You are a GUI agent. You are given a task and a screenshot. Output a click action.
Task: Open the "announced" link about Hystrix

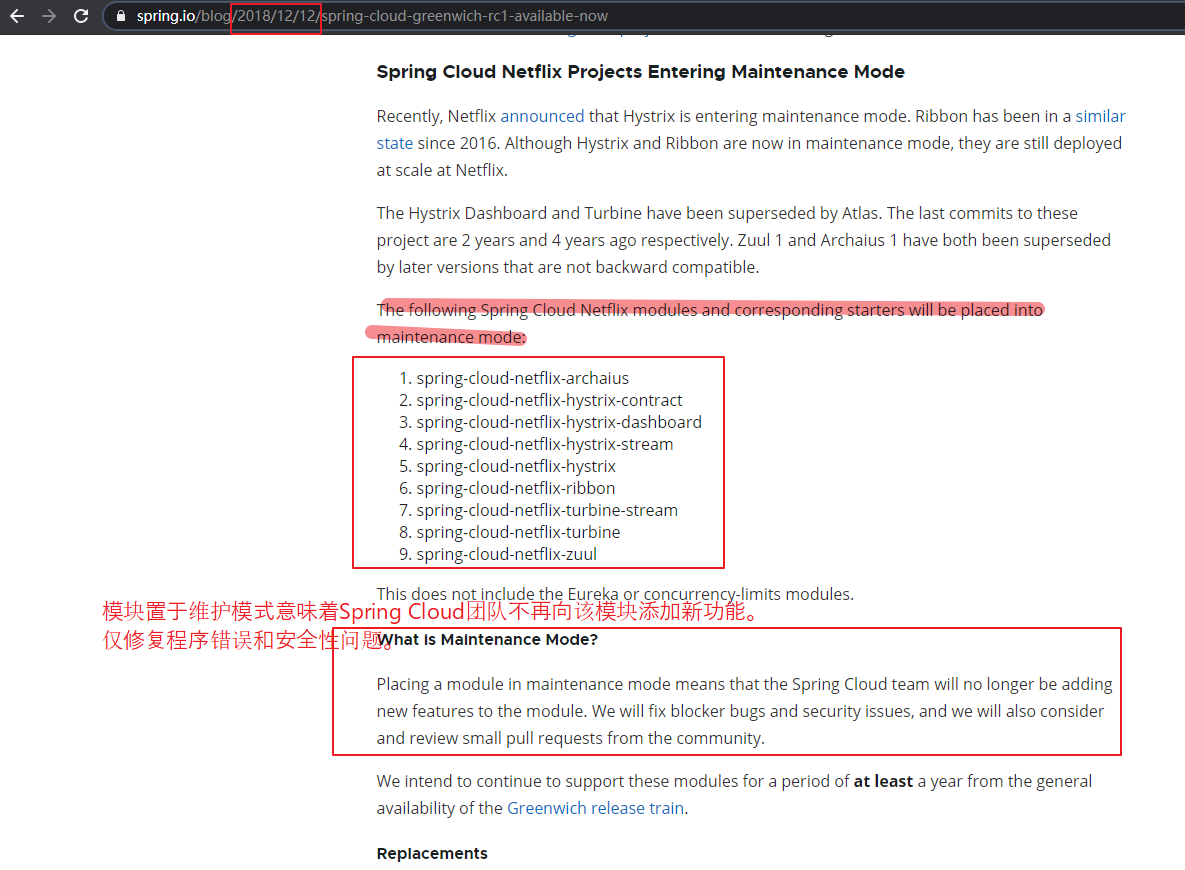tap(543, 116)
